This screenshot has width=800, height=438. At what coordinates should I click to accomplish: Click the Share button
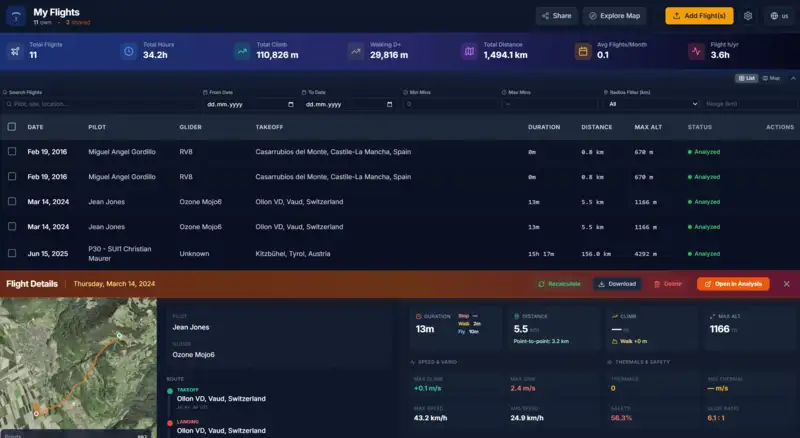pos(557,16)
